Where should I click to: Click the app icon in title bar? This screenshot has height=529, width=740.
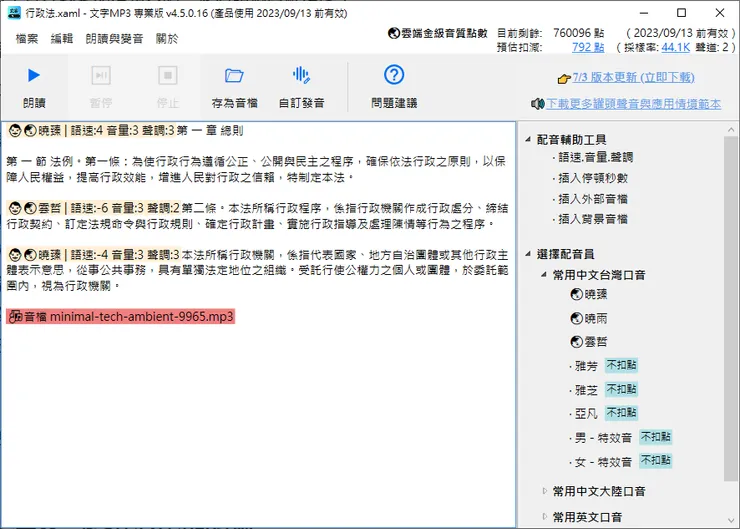[x=14, y=13]
